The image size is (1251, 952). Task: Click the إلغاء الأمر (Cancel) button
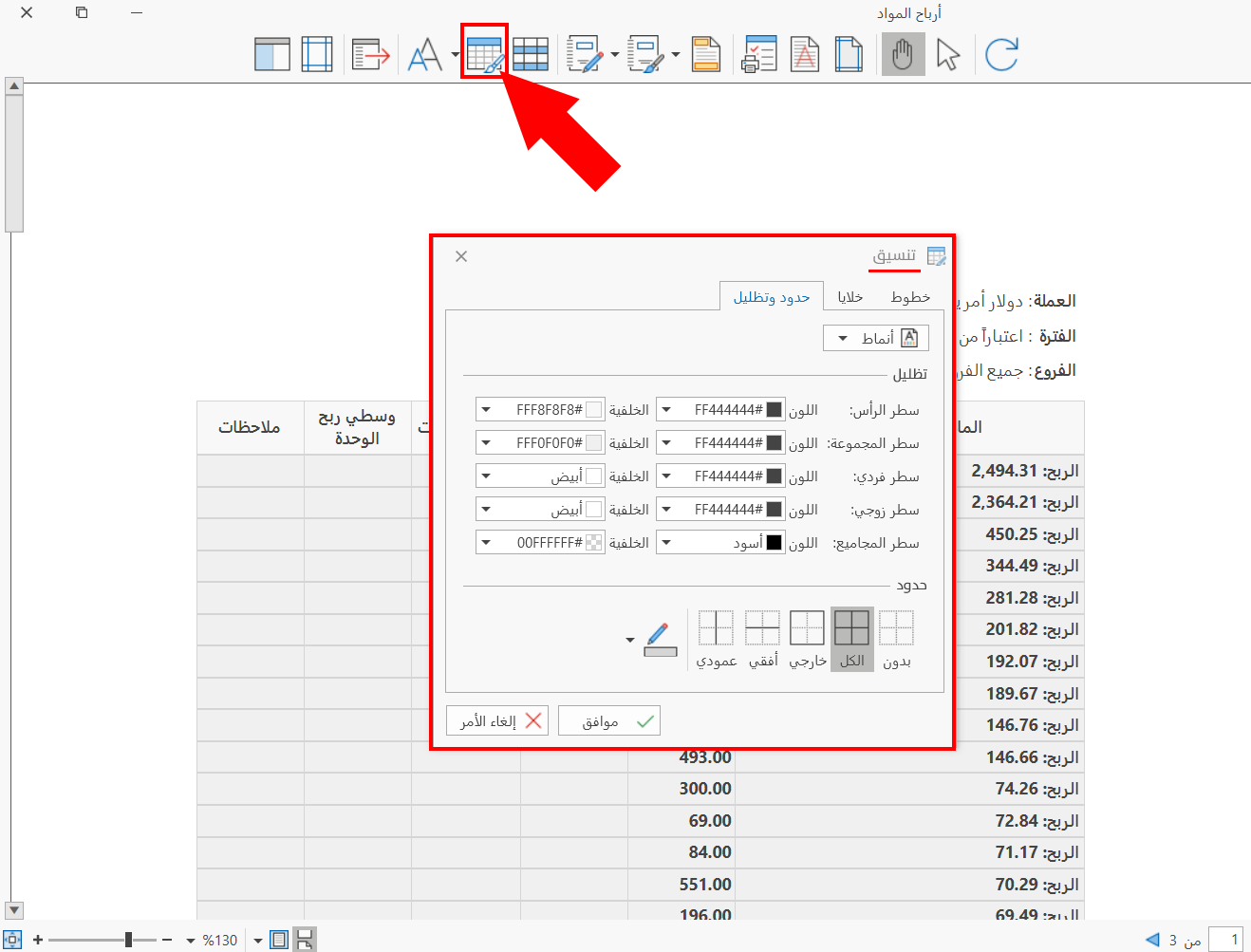pos(497,721)
